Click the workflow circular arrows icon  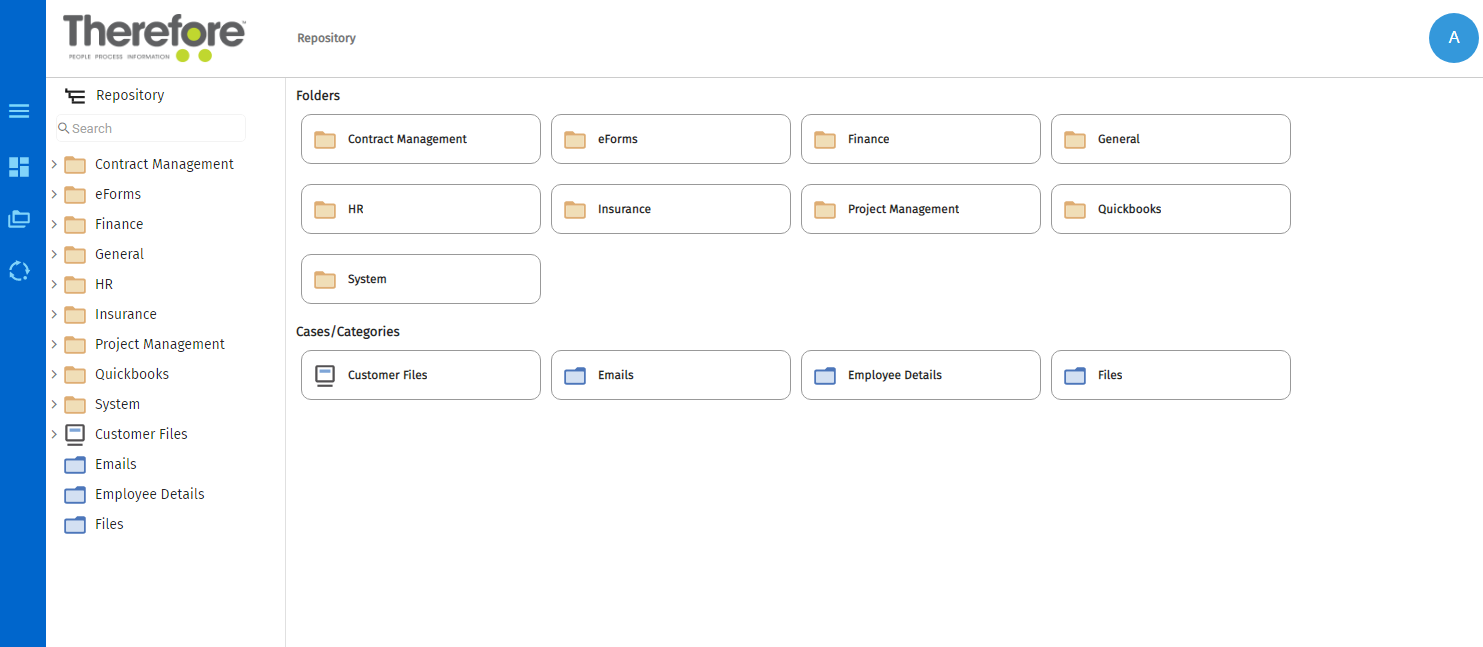[x=19, y=271]
